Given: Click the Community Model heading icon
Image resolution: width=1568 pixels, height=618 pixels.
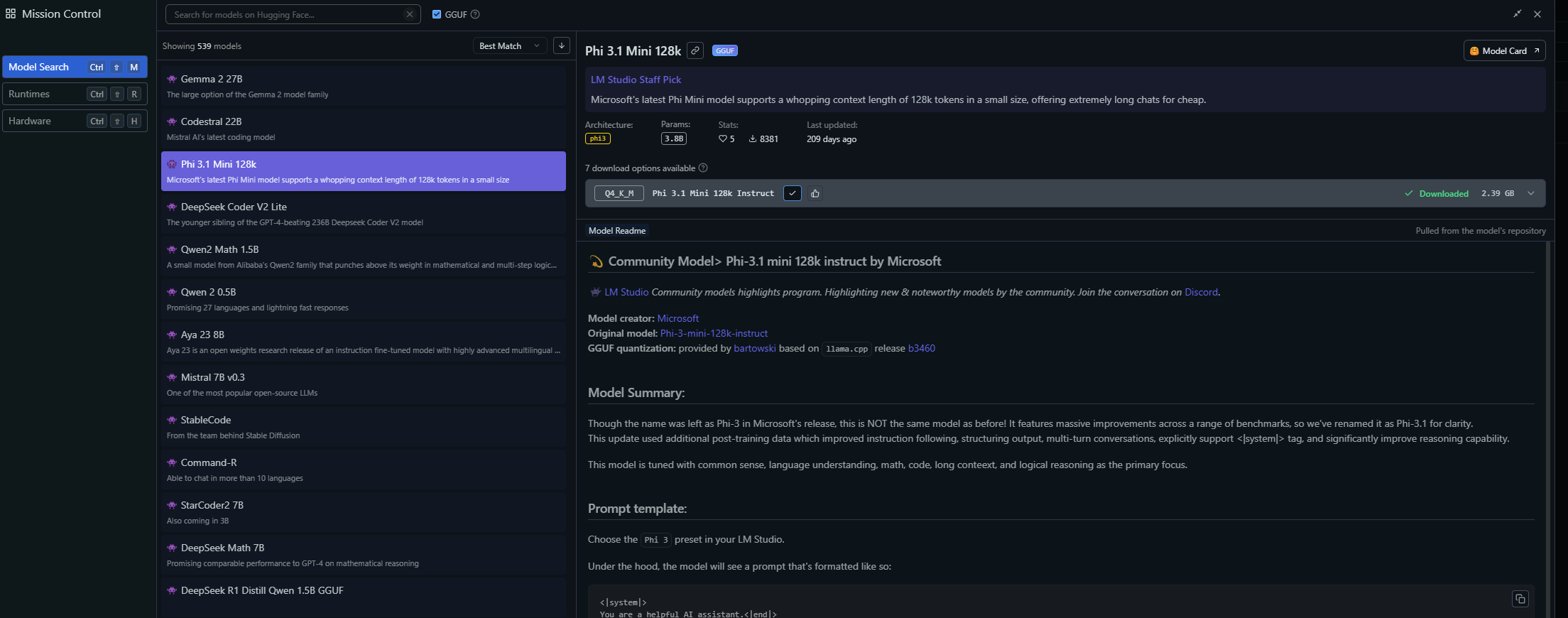Looking at the screenshot, I should (596, 261).
